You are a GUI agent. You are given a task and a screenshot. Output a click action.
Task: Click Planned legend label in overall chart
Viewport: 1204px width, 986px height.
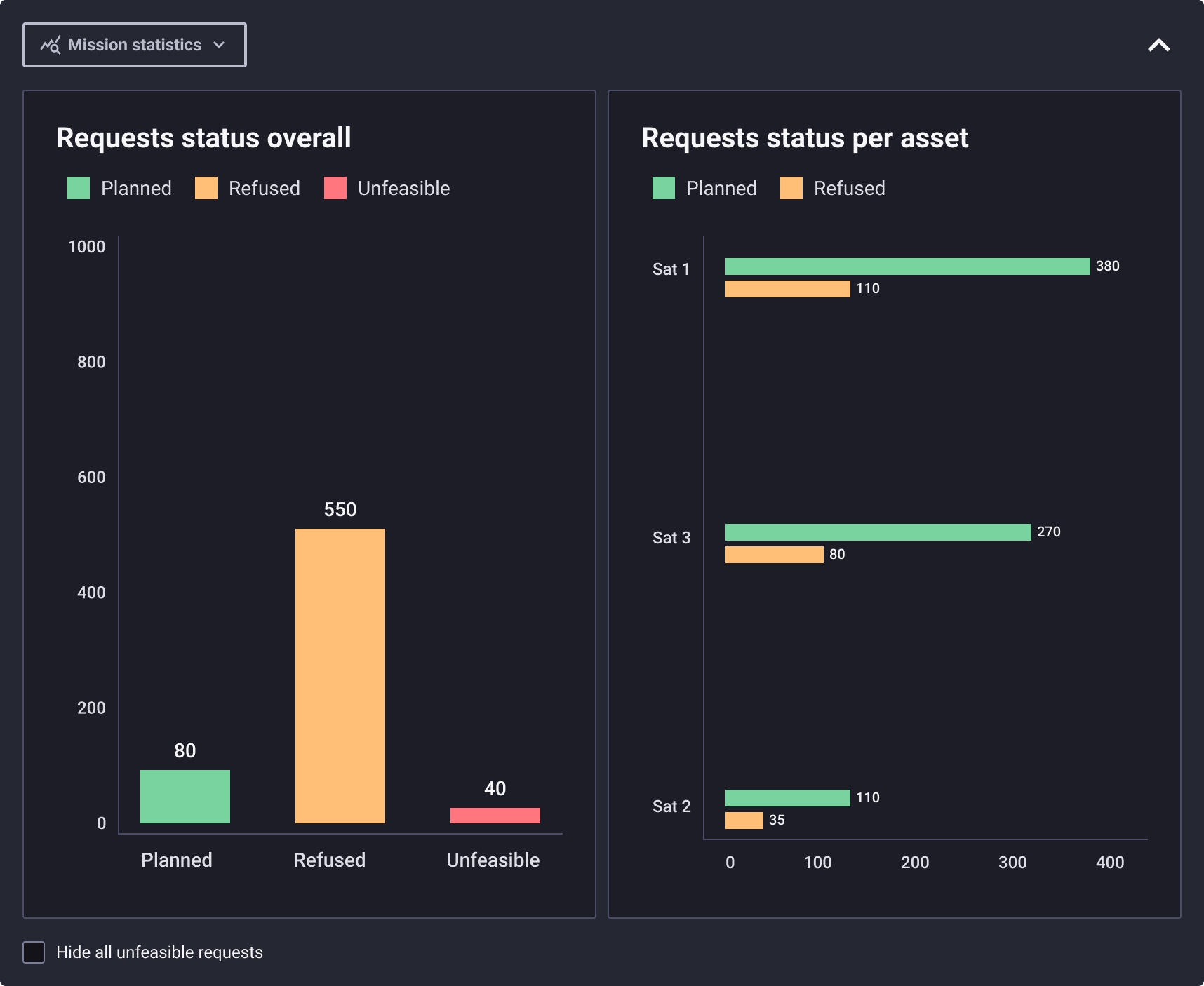(136, 188)
